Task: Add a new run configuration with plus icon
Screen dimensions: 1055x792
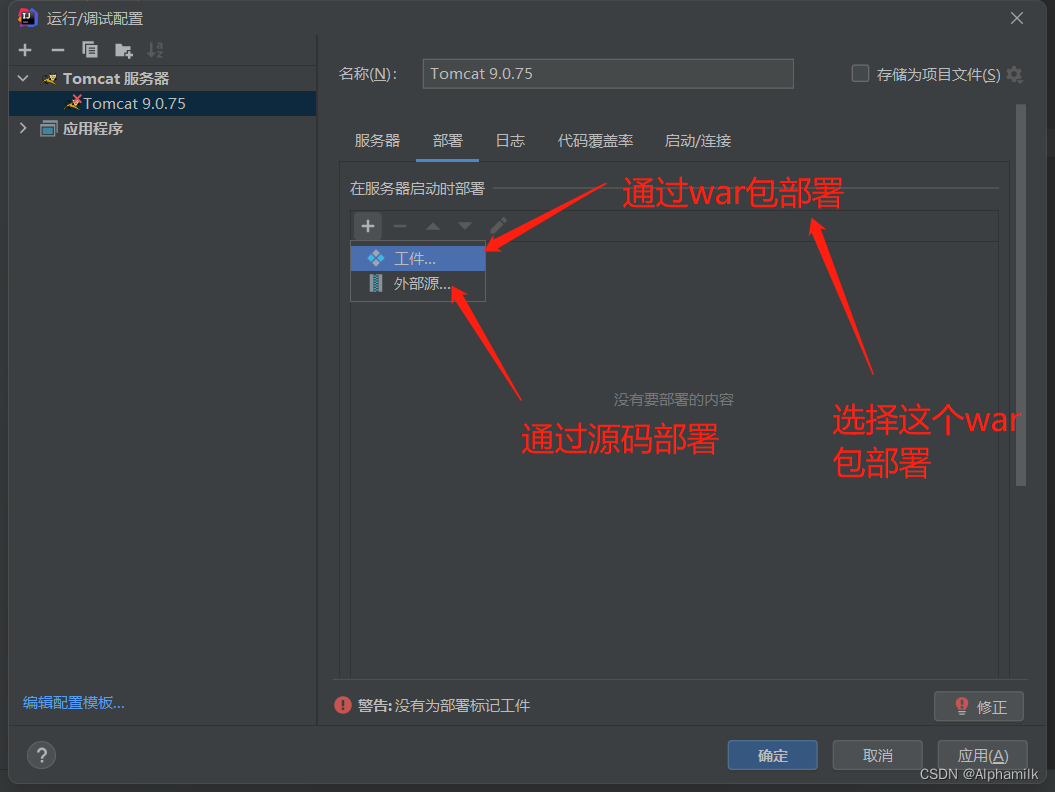Action: point(25,50)
